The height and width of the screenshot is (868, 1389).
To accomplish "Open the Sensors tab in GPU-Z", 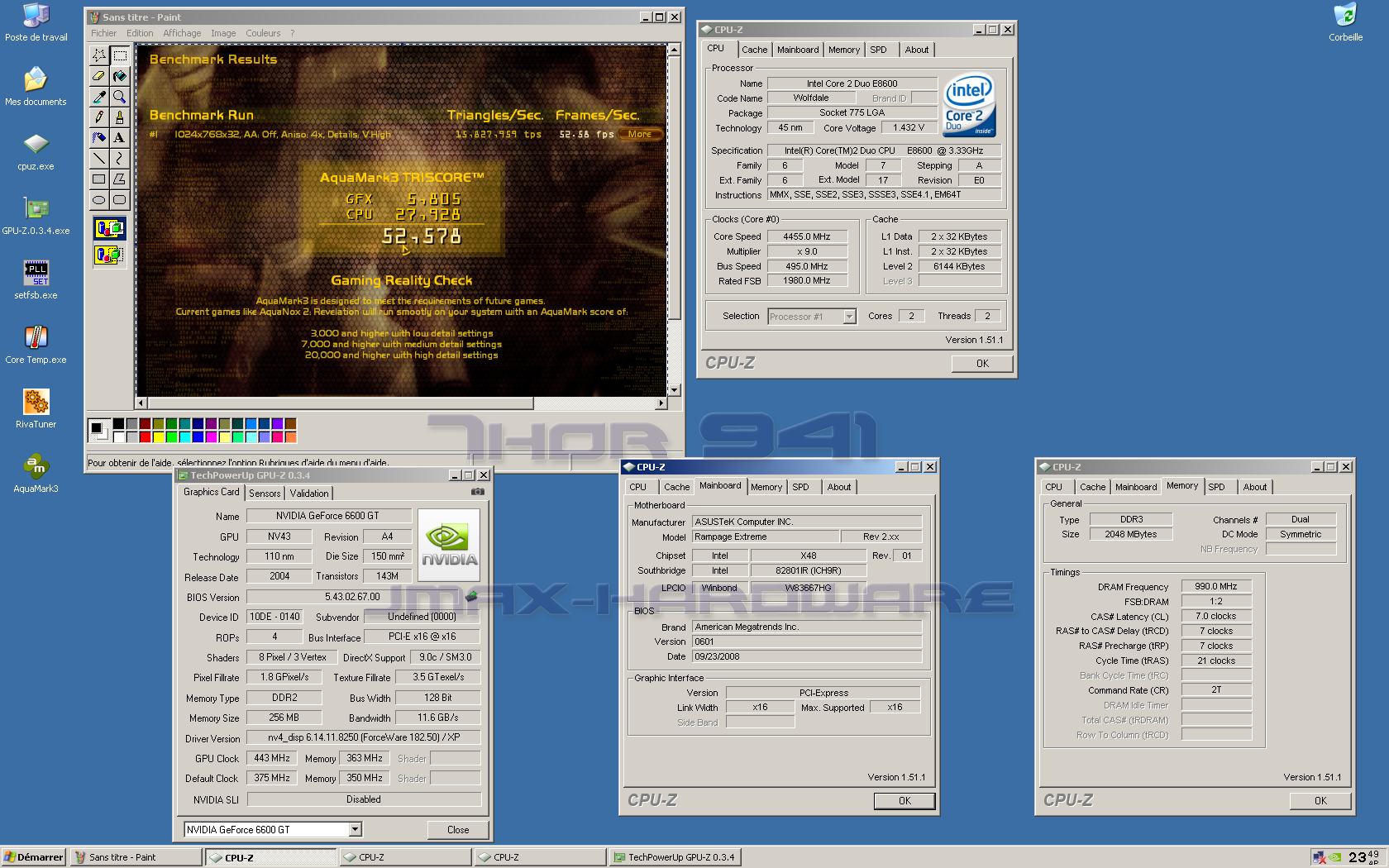I will pyautogui.click(x=265, y=494).
